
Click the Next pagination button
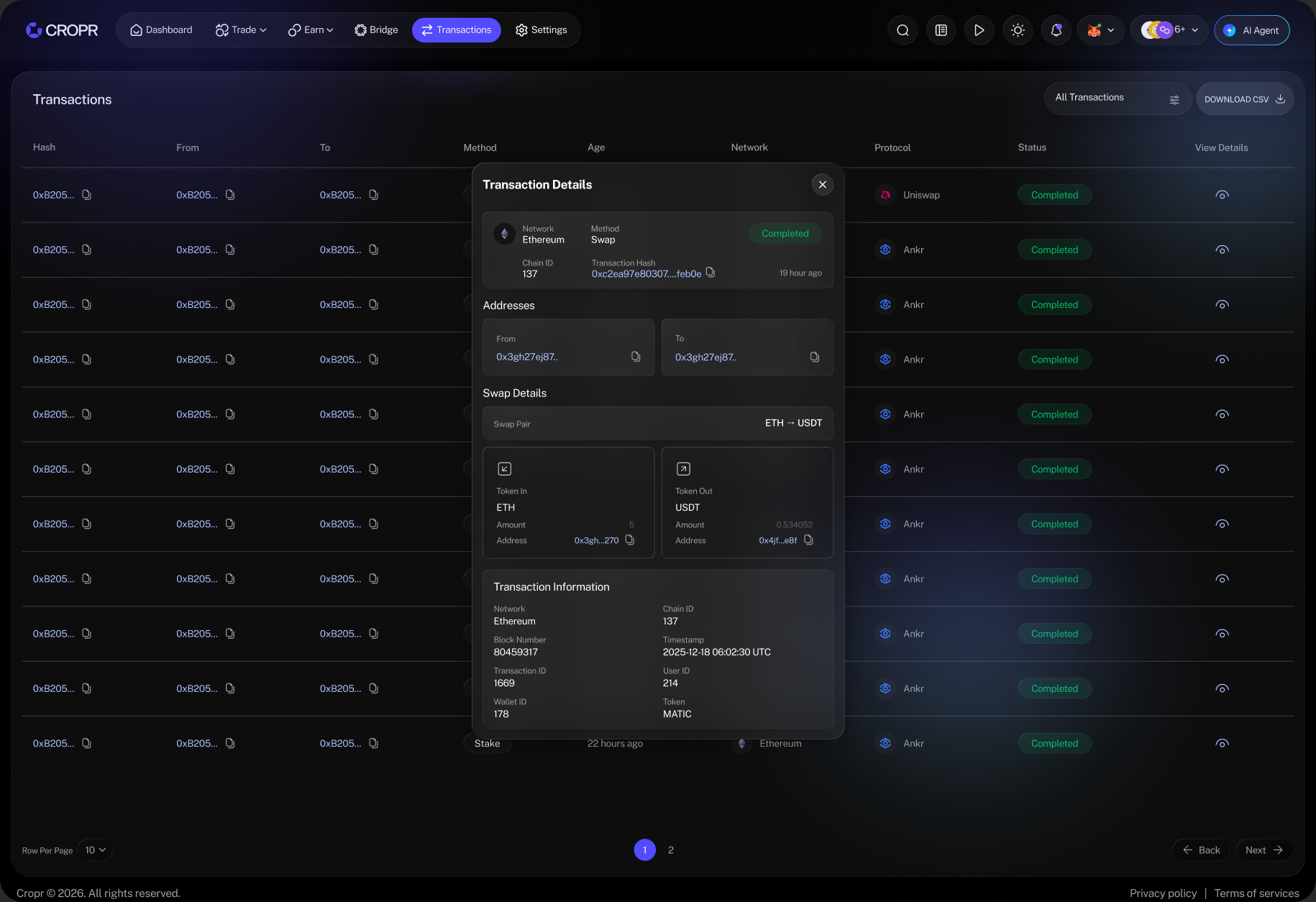pyautogui.click(x=1264, y=850)
